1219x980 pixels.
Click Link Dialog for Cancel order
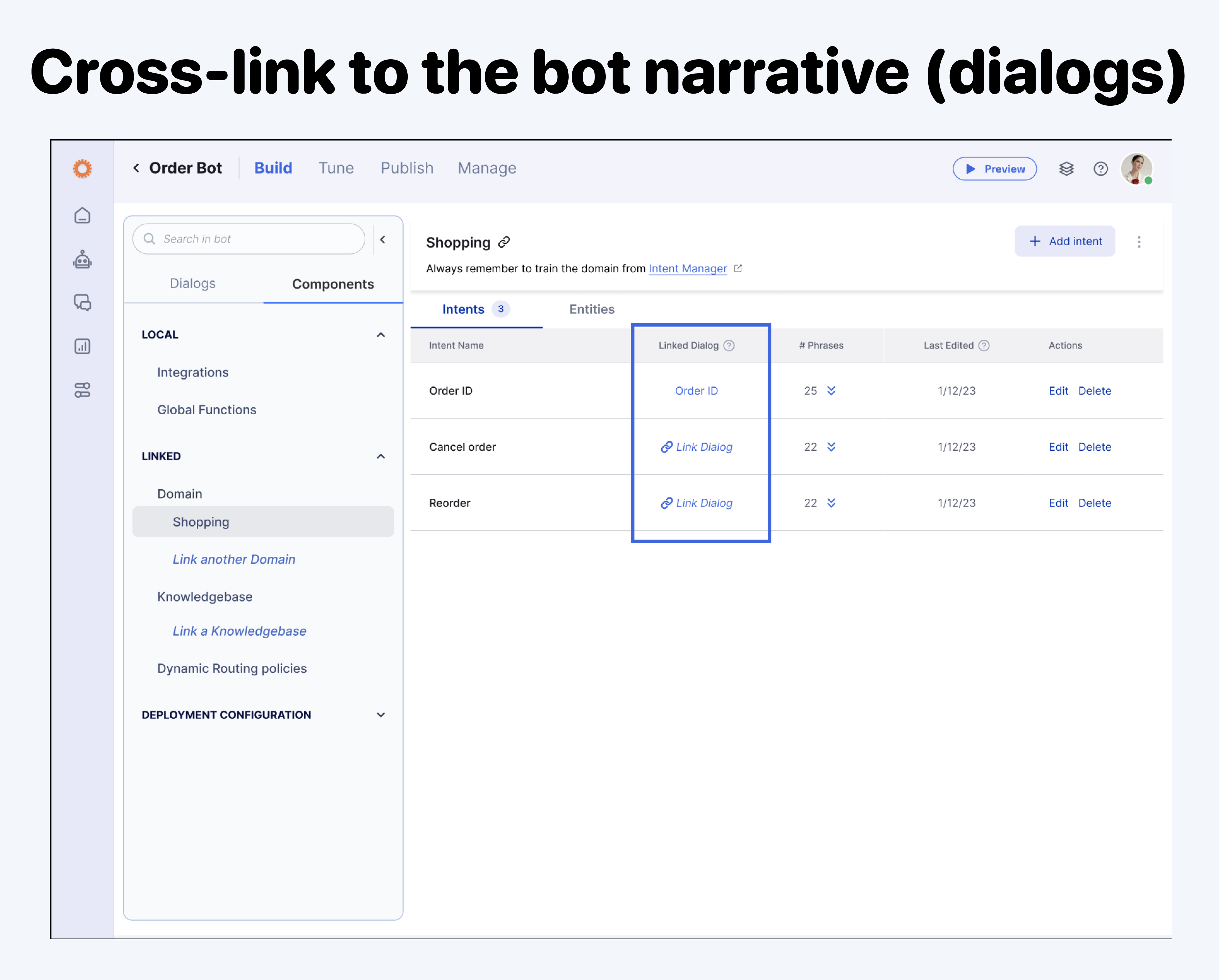(x=697, y=447)
